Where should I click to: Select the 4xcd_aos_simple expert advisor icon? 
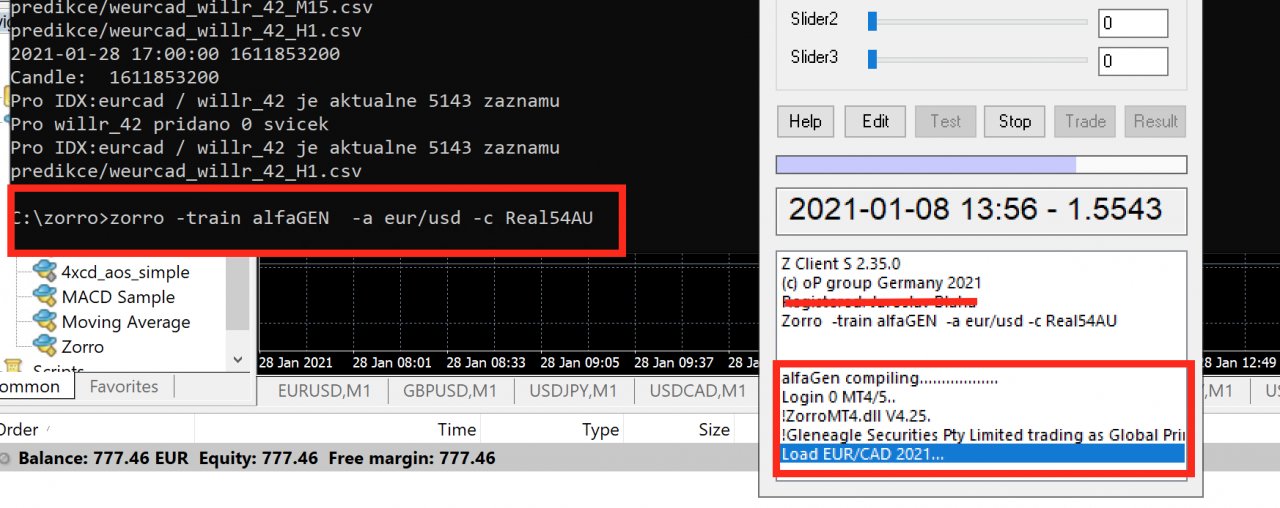pos(44,272)
